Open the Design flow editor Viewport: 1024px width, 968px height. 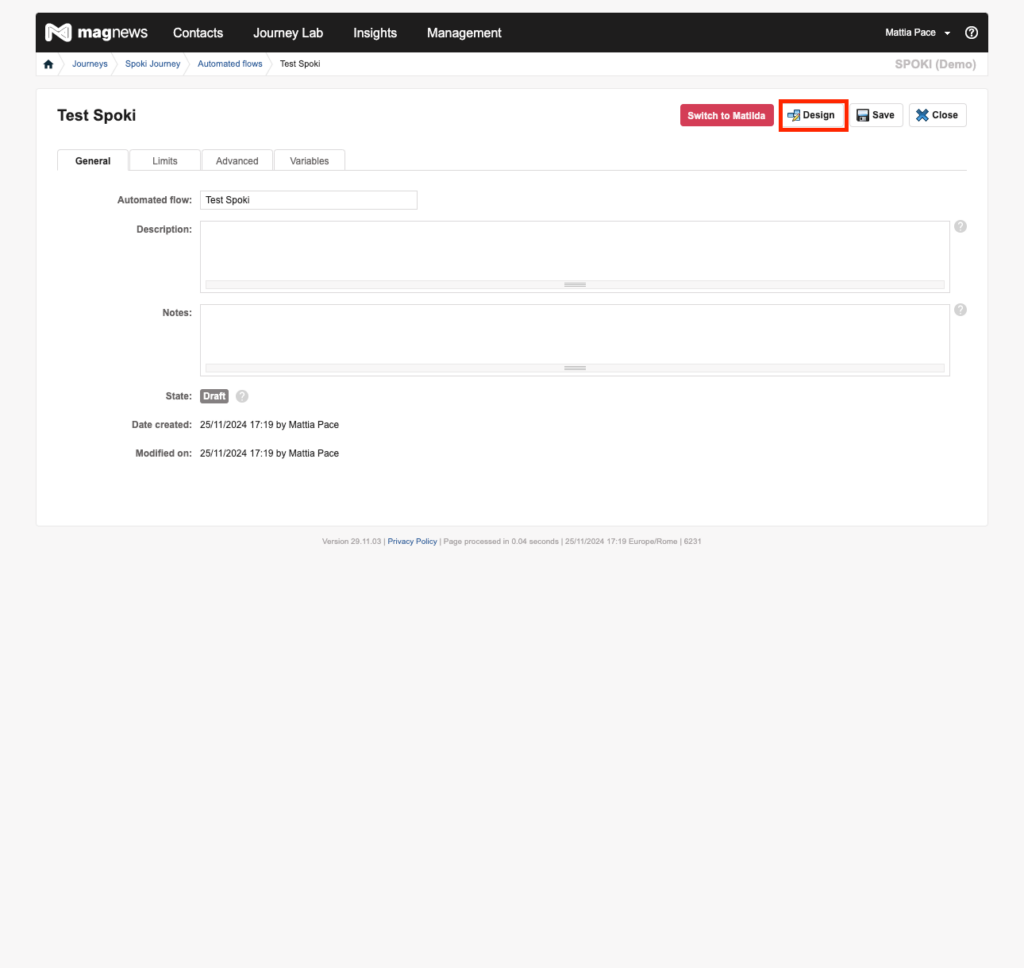pos(812,115)
